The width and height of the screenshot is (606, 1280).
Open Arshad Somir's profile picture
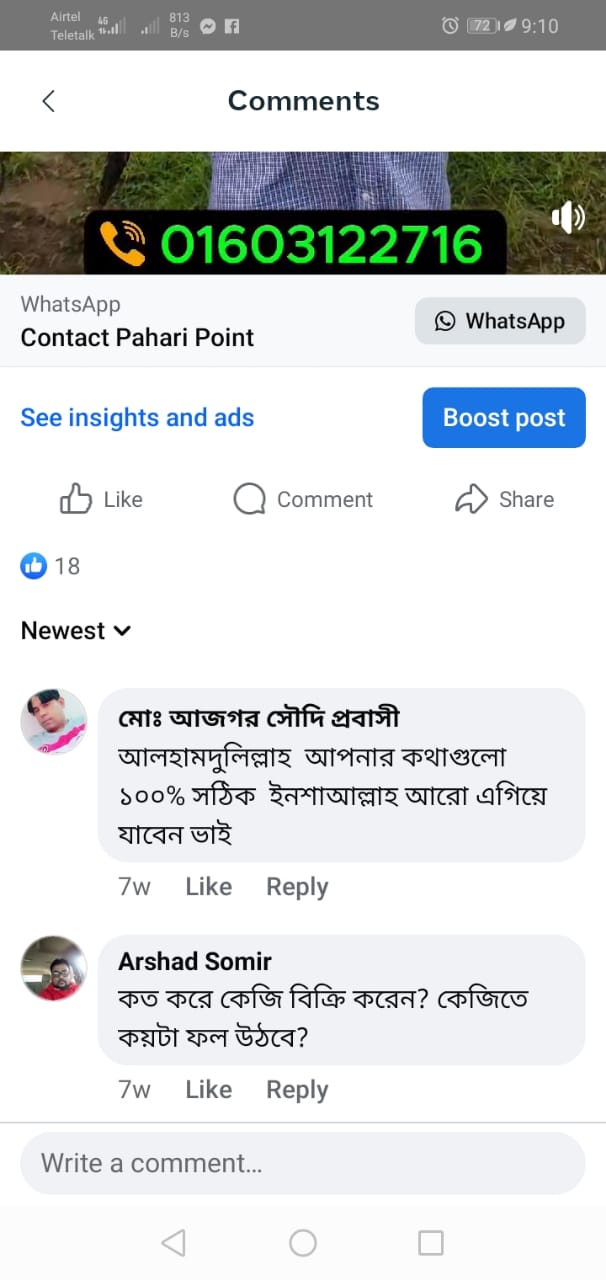[x=53, y=968]
